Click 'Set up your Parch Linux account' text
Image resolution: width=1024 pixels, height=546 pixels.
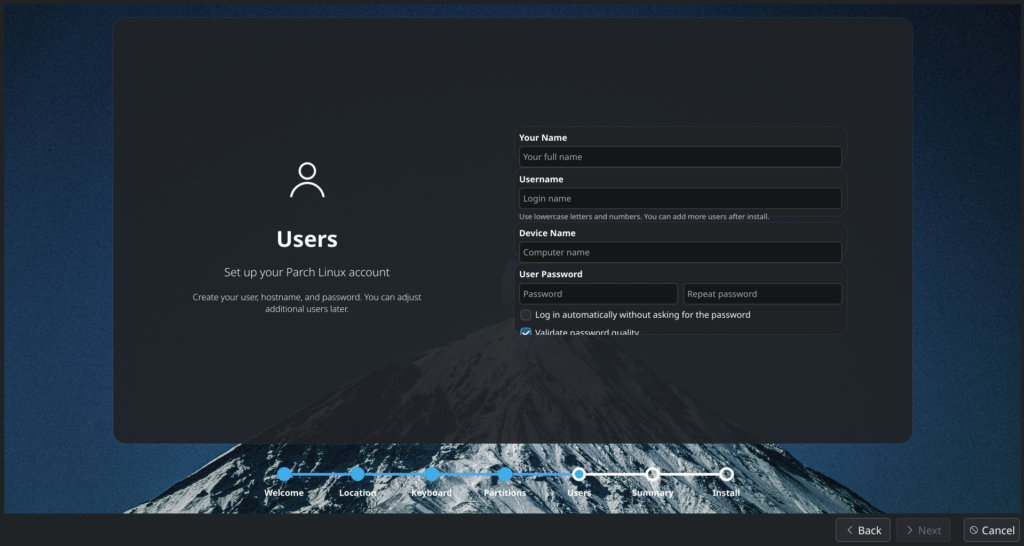[x=307, y=272]
